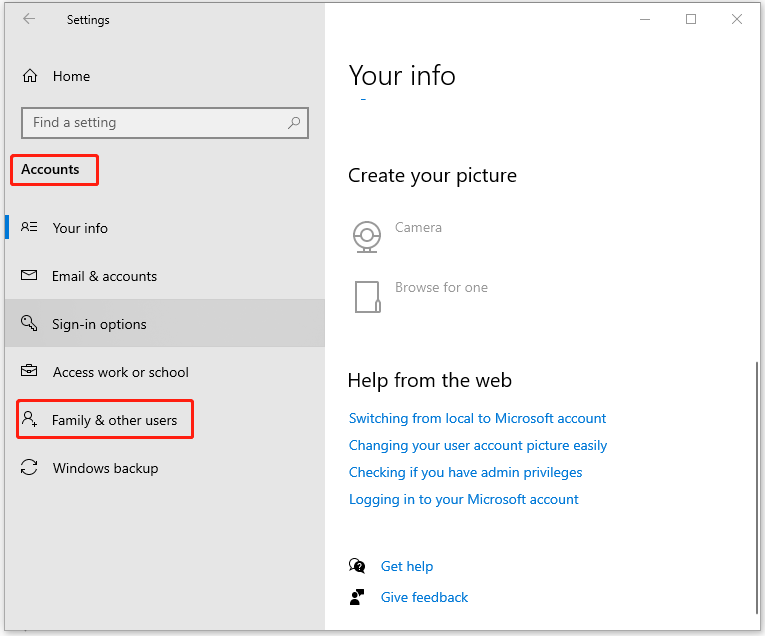Click the Browse for one file icon

click(367, 297)
